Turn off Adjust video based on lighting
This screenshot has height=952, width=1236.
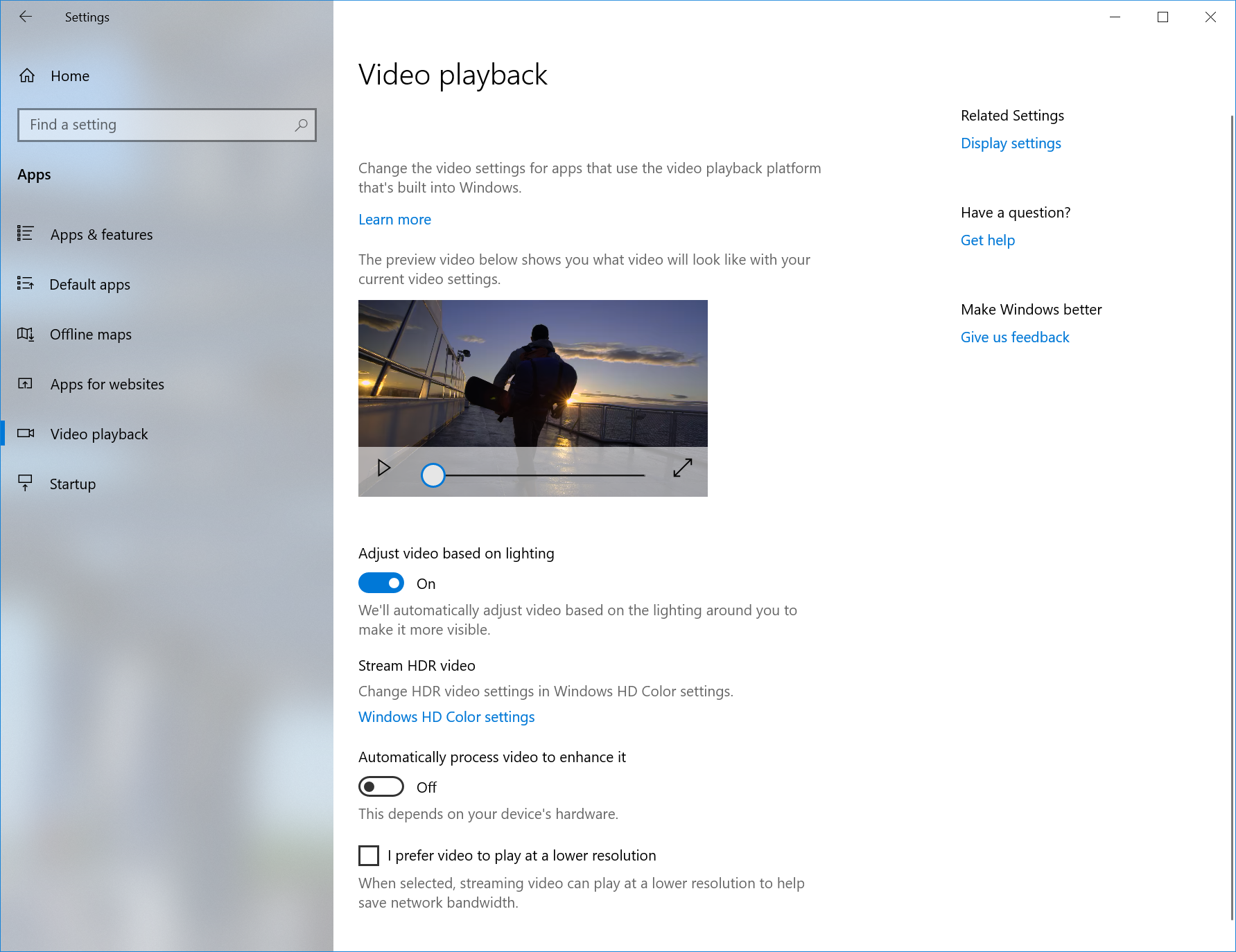click(x=381, y=583)
